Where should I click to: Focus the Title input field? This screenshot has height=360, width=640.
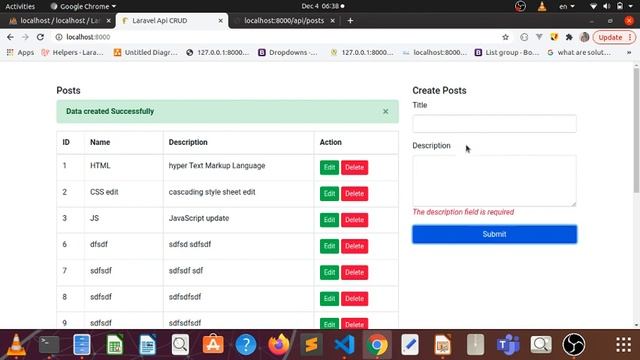[x=494, y=124]
